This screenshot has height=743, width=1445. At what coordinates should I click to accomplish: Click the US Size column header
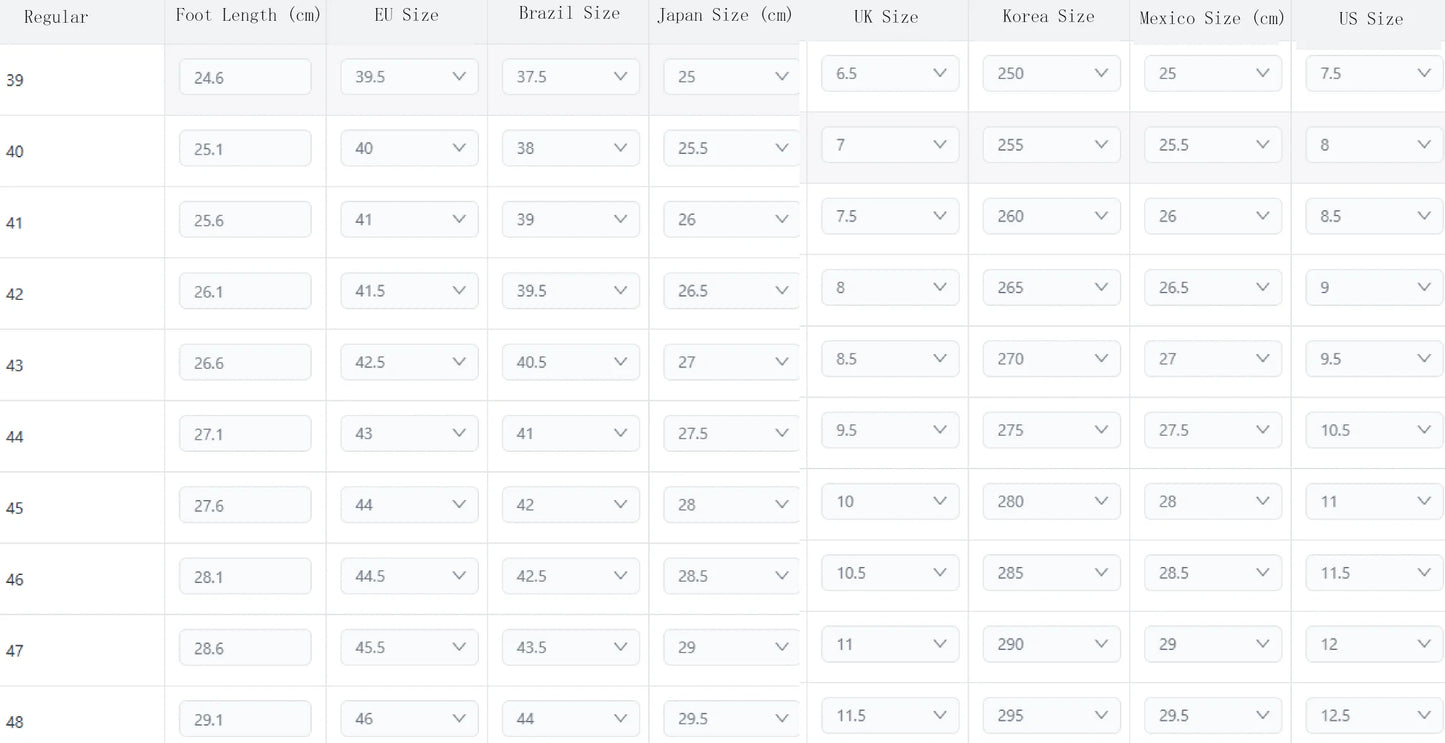tap(1371, 19)
